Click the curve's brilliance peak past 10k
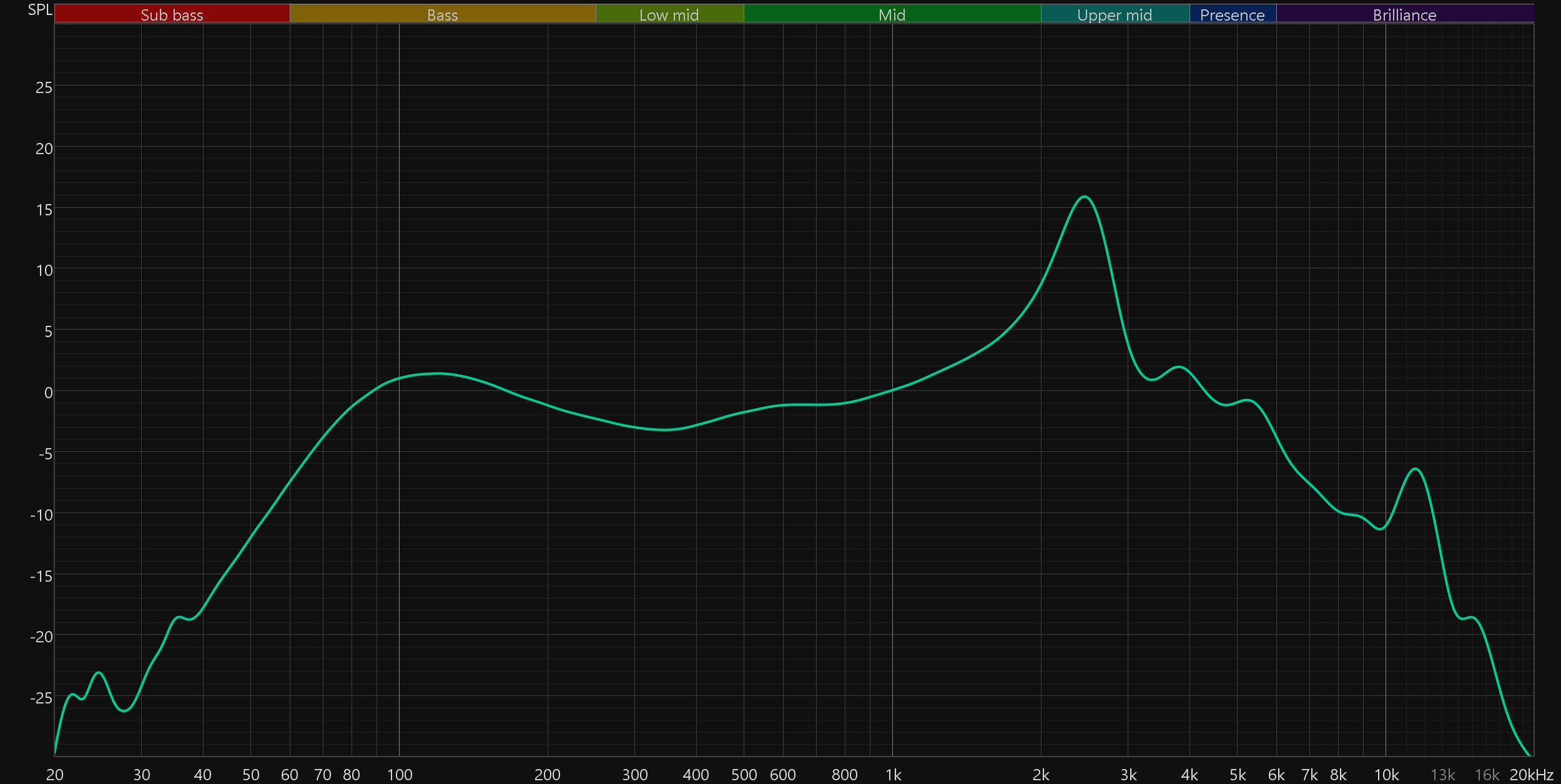Viewport: 1561px width, 784px height. [x=1416, y=469]
